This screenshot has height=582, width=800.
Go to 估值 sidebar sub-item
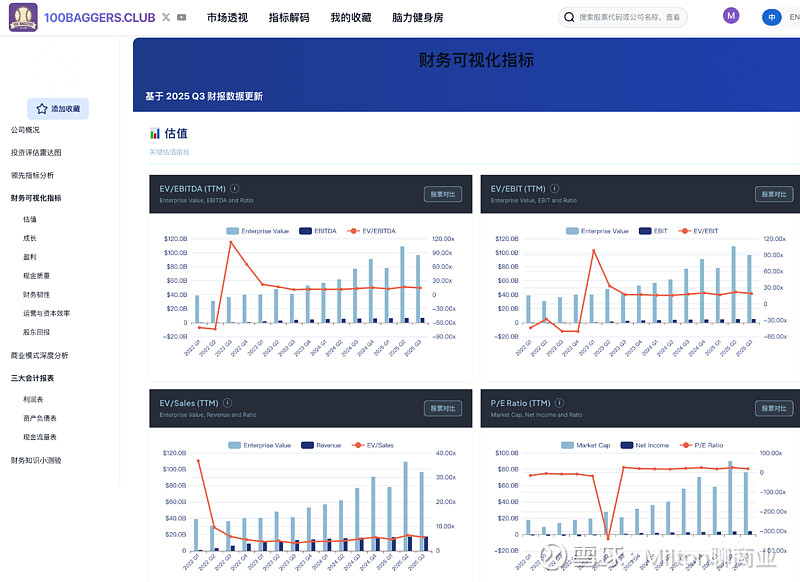coord(30,219)
